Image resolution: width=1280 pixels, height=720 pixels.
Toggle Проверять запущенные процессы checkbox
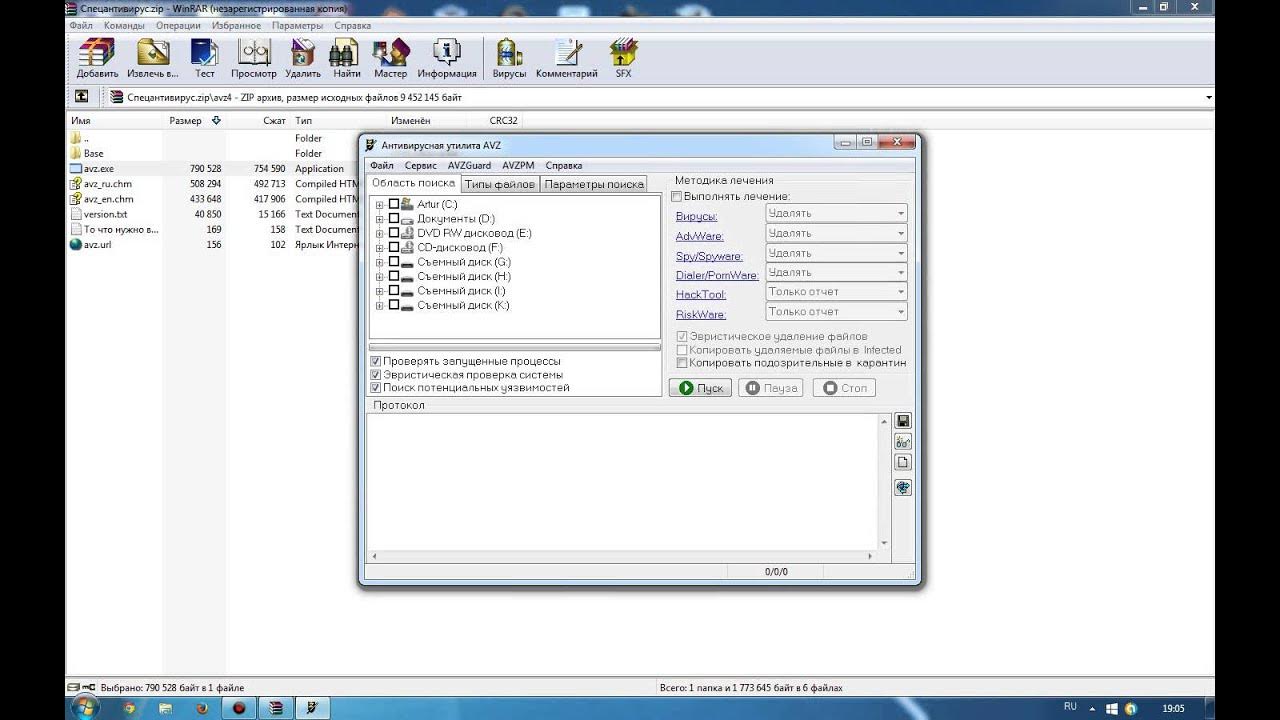(376, 361)
